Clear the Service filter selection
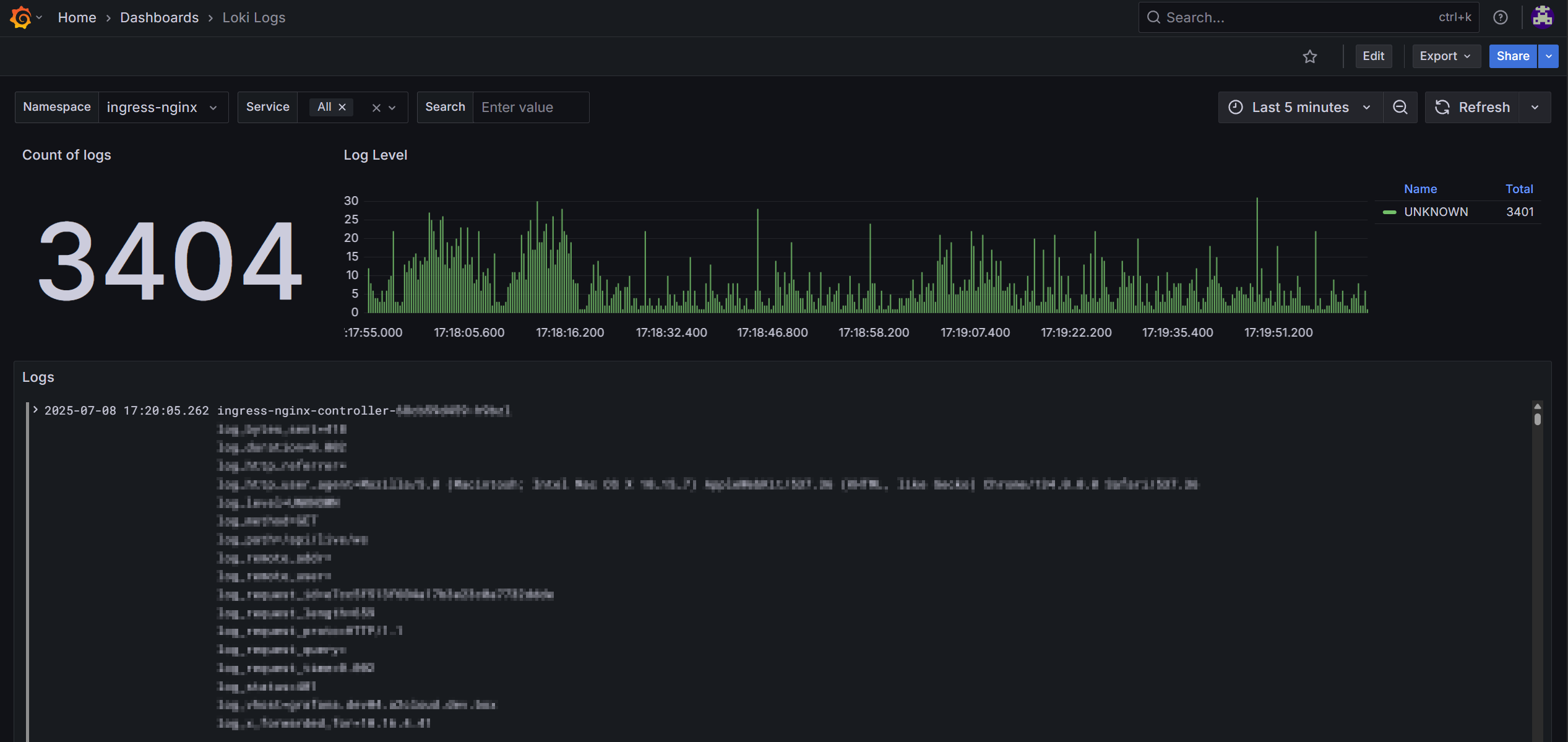This screenshot has width=1568, height=742. pyautogui.click(x=376, y=108)
